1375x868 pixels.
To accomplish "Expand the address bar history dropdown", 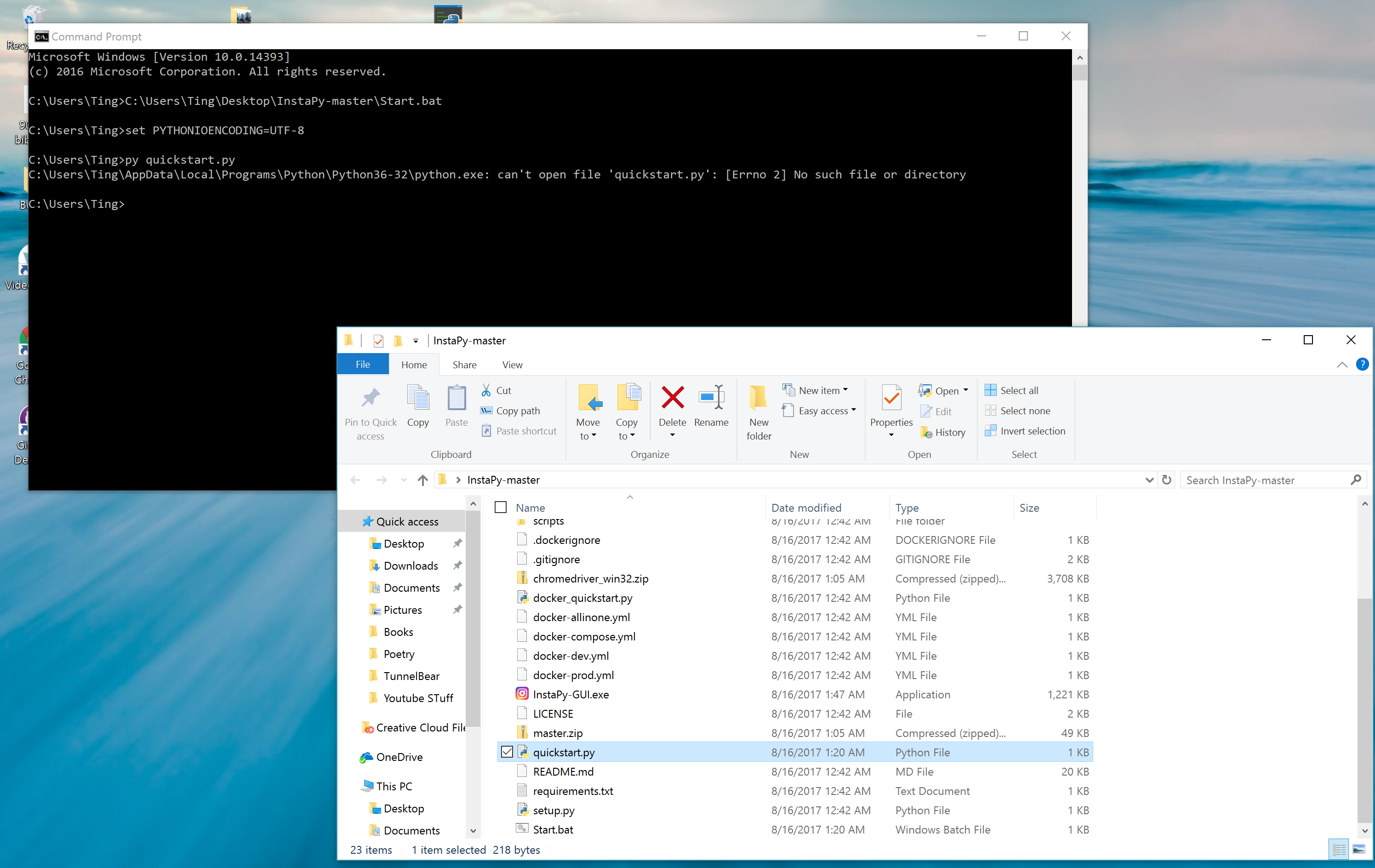I will tap(1149, 480).
